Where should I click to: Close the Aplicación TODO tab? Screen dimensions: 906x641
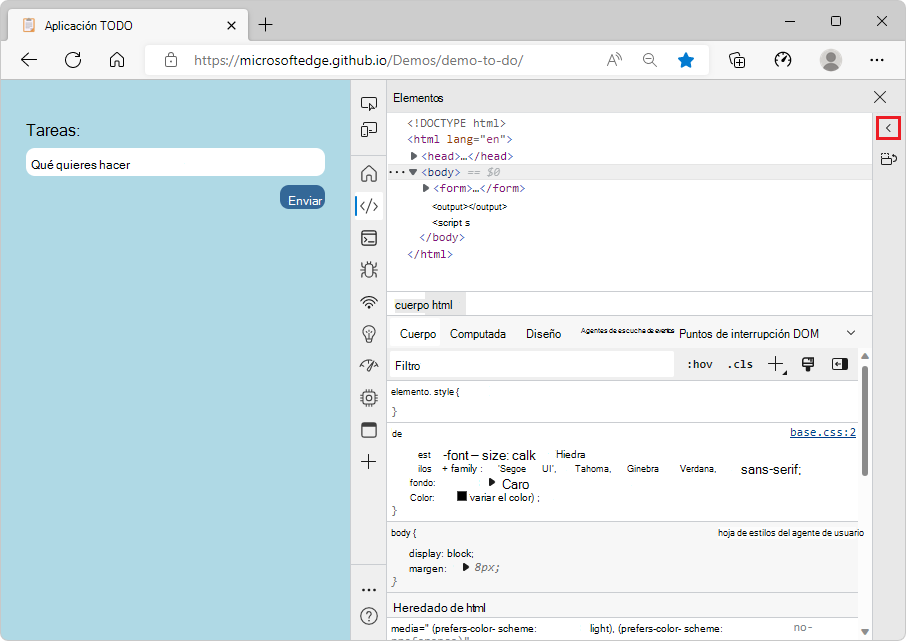pyautogui.click(x=231, y=25)
